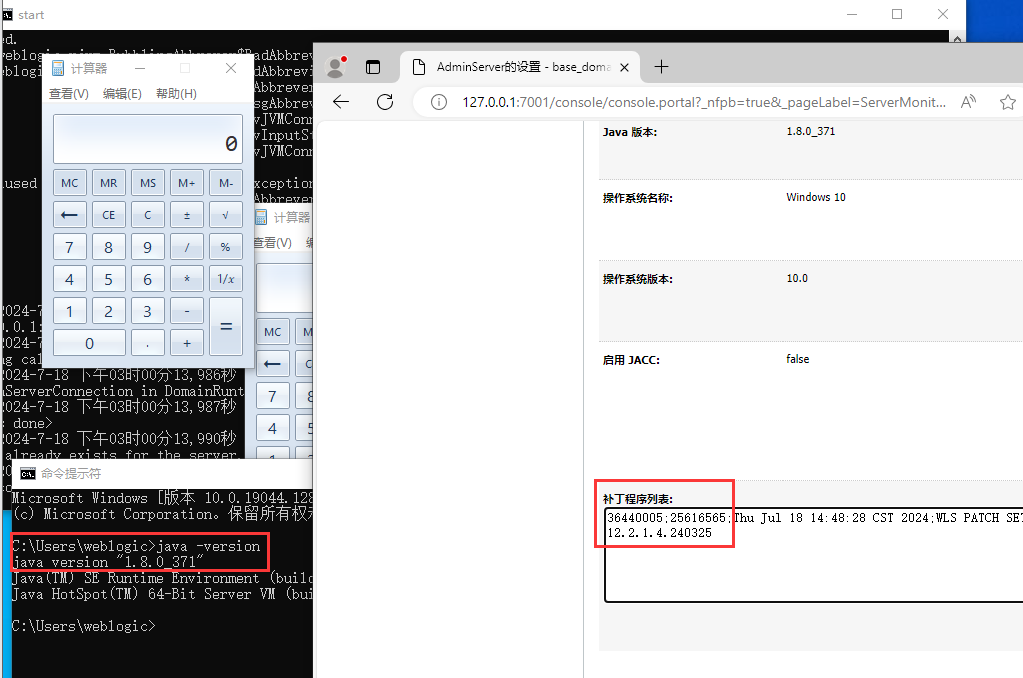Open browser profile avatar
The width and height of the screenshot is (1023, 678).
pos(335,67)
